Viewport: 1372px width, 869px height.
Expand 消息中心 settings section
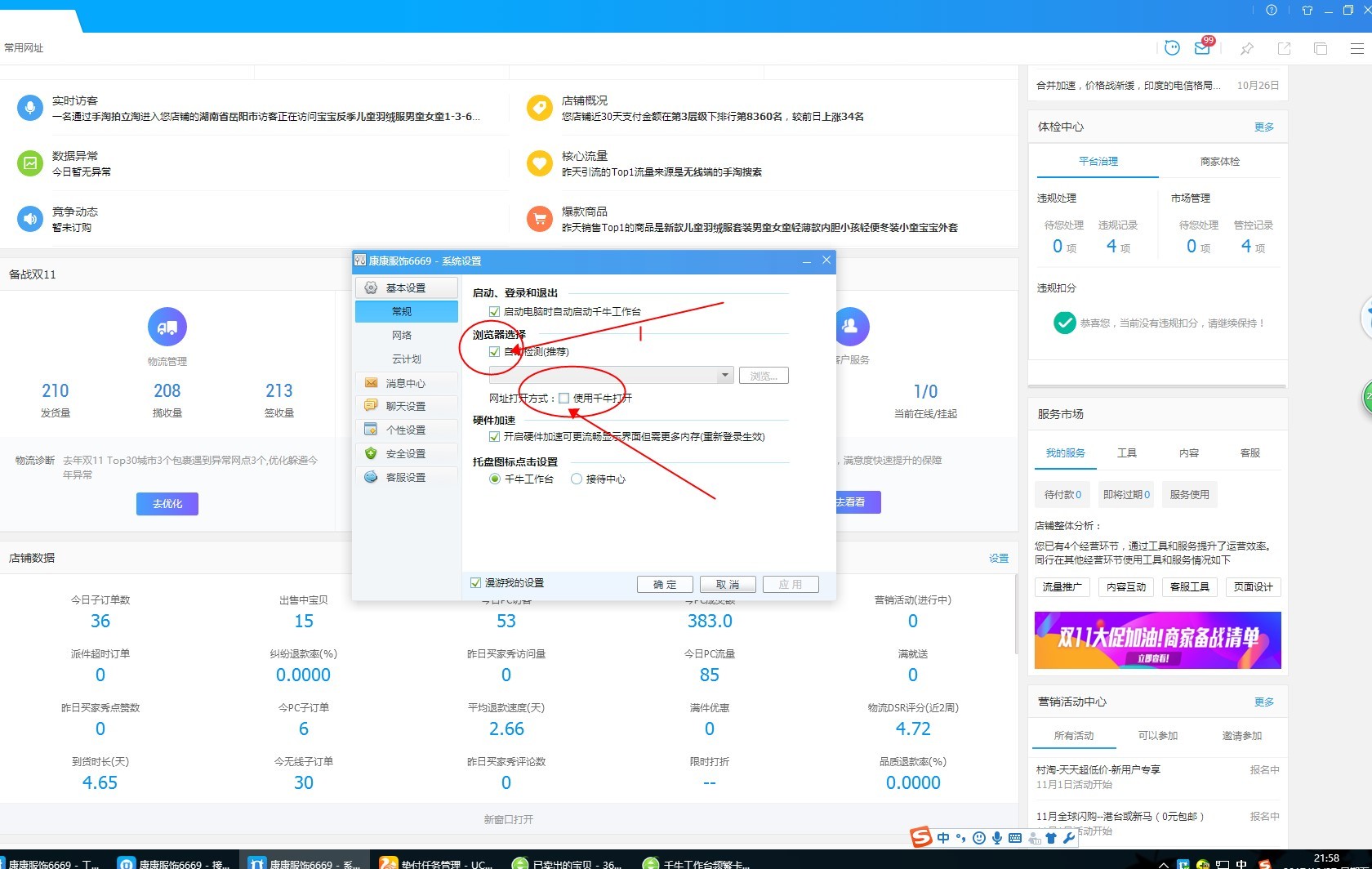(x=406, y=383)
